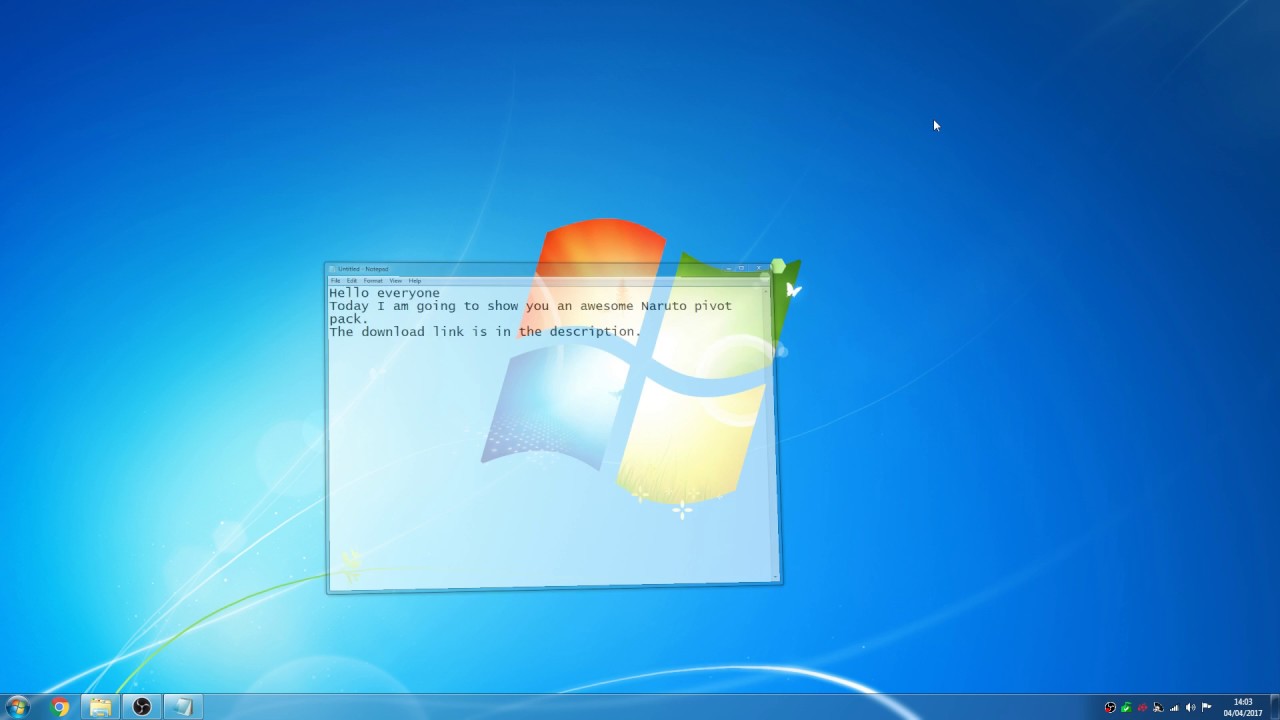Open the Help menu in Notepad

click(x=414, y=281)
